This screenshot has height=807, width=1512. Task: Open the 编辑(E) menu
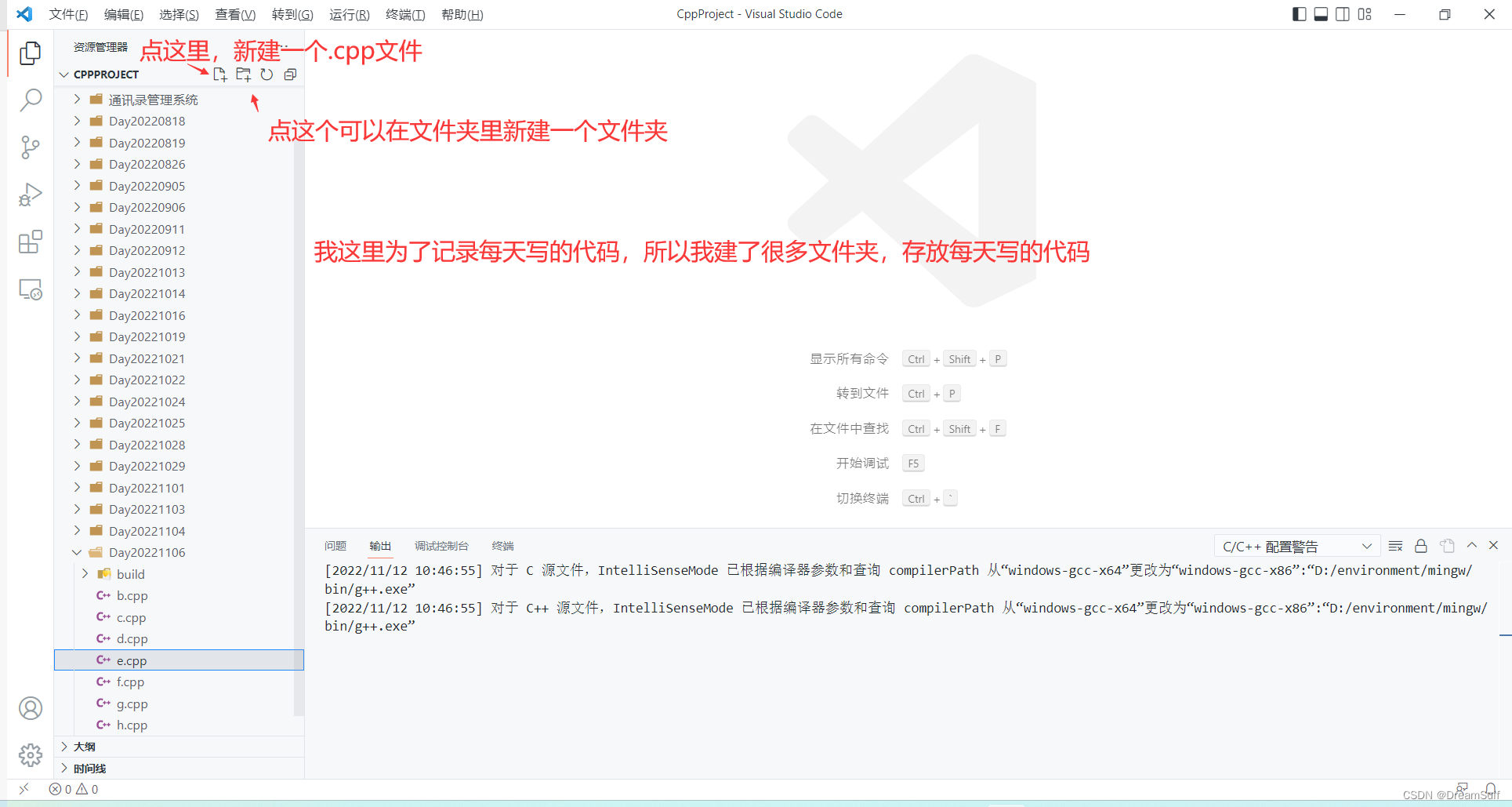click(124, 14)
